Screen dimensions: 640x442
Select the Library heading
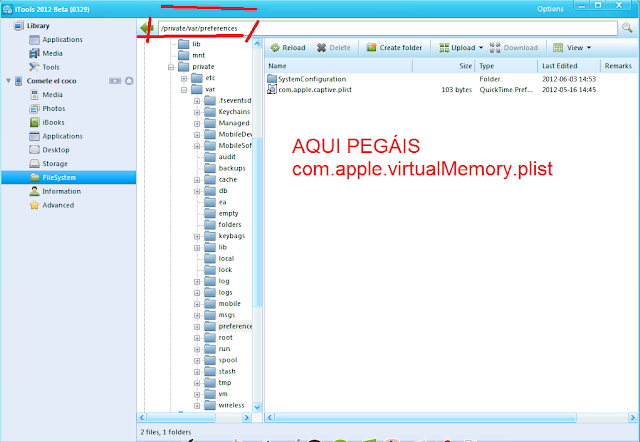click(x=31, y=26)
